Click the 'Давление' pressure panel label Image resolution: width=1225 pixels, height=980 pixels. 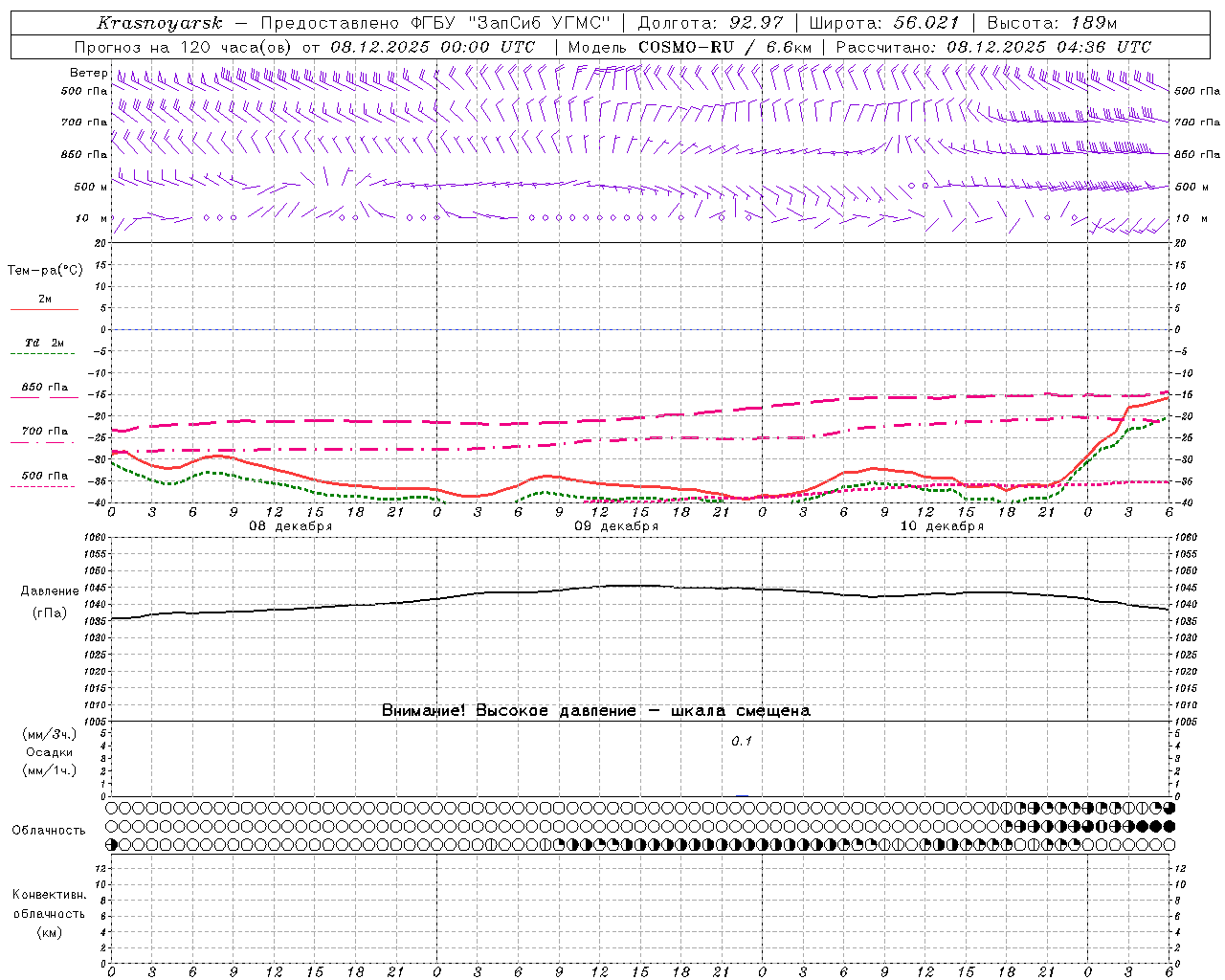tap(50, 591)
